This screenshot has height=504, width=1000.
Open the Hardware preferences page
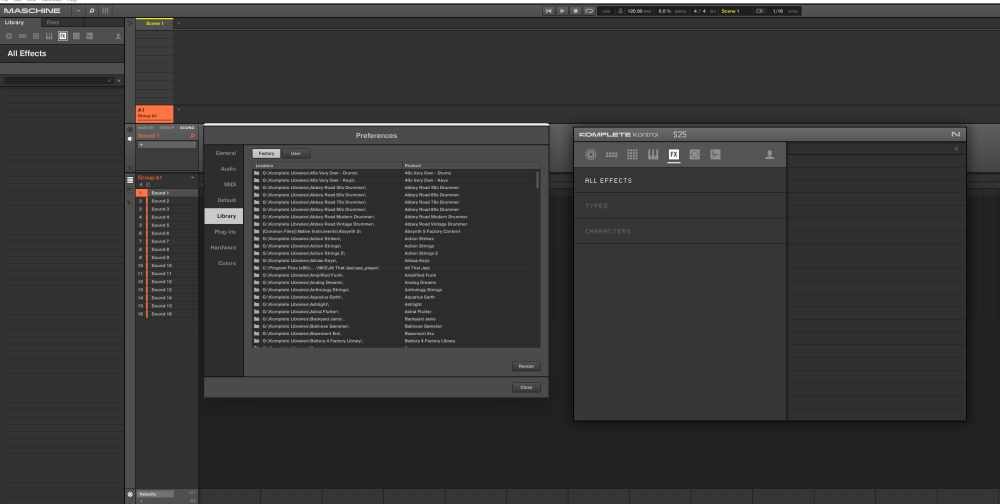point(223,248)
